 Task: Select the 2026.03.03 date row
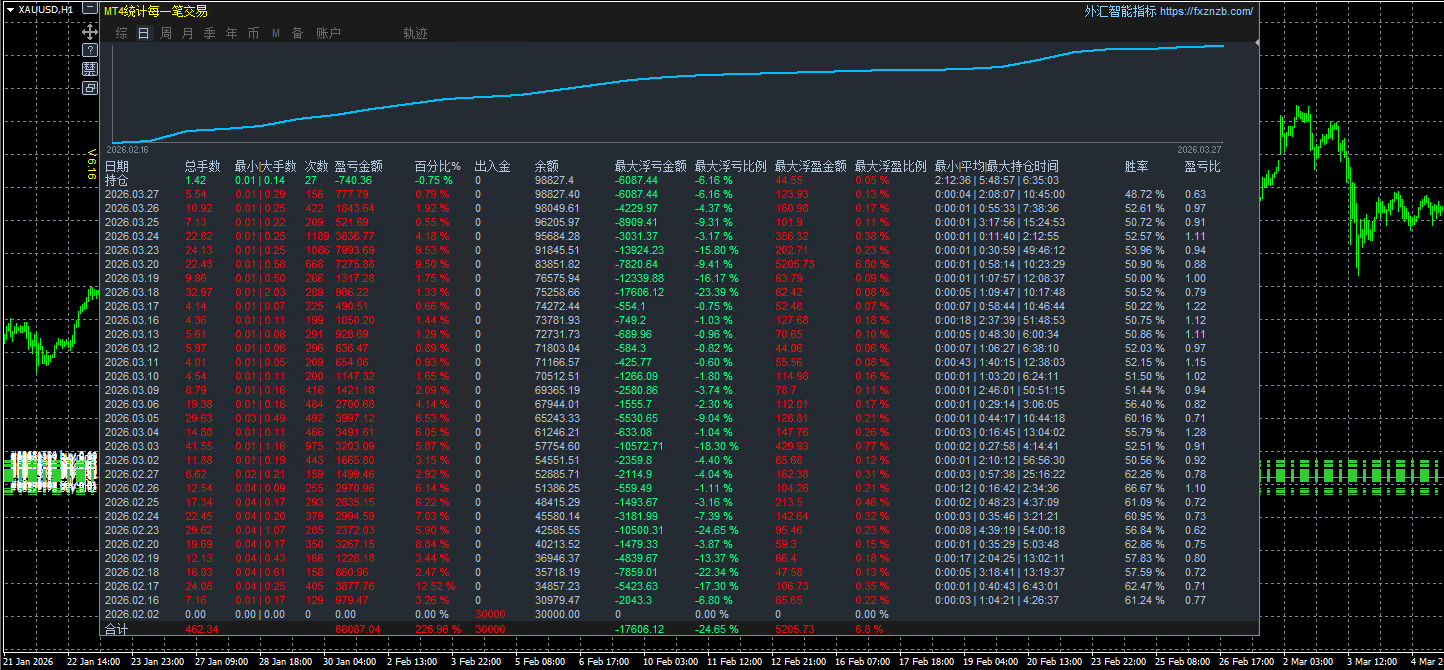tap(132, 446)
